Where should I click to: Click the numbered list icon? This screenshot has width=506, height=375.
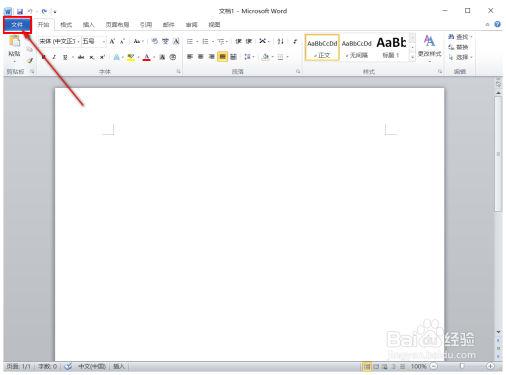(205, 41)
